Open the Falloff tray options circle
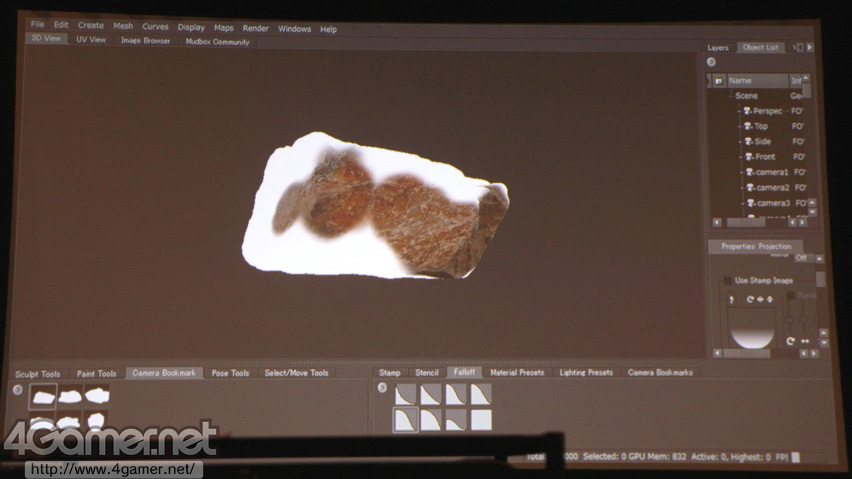The image size is (852, 479). [x=382, y=387]
